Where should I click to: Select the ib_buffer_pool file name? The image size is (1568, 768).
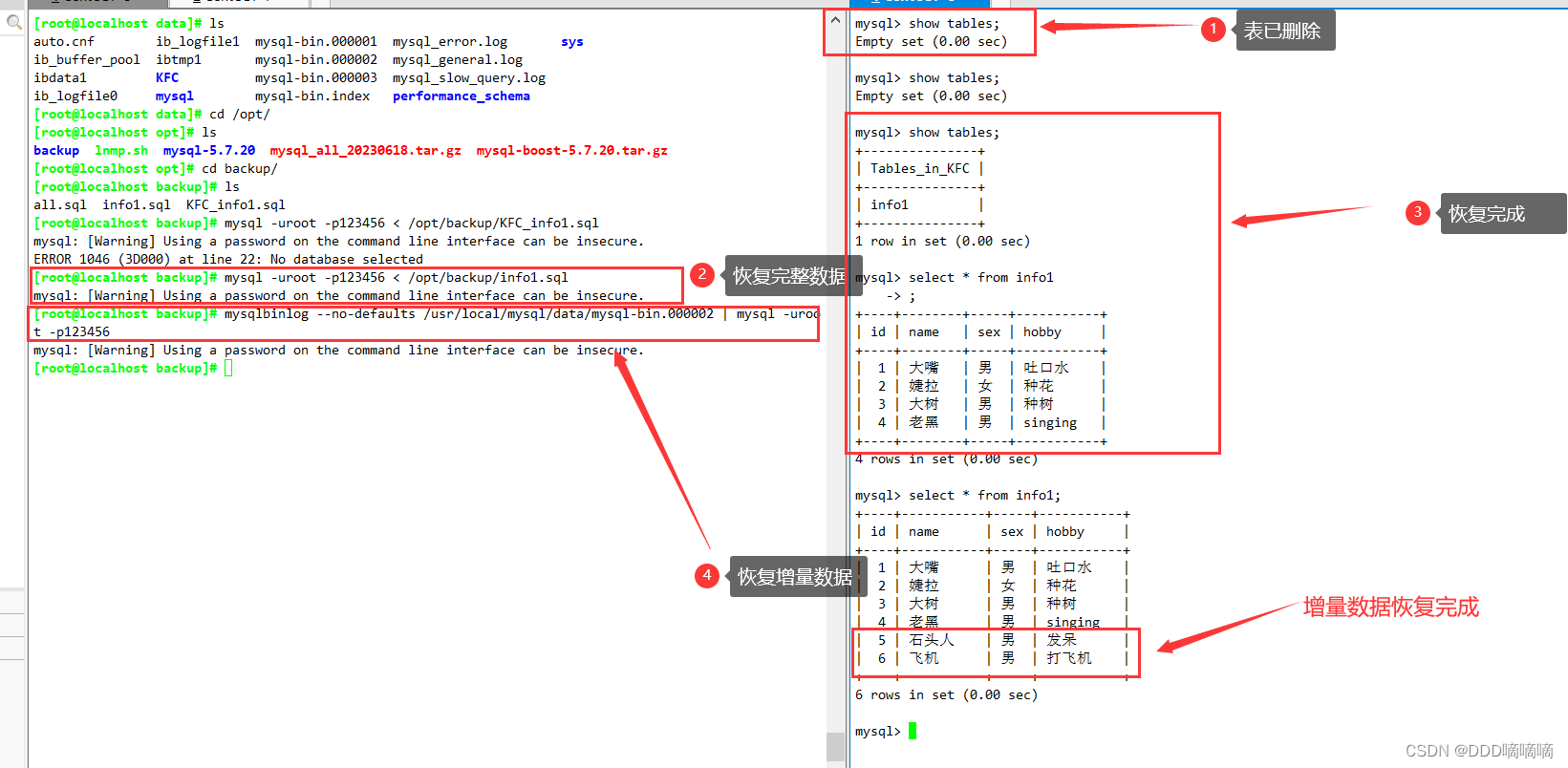87,59
